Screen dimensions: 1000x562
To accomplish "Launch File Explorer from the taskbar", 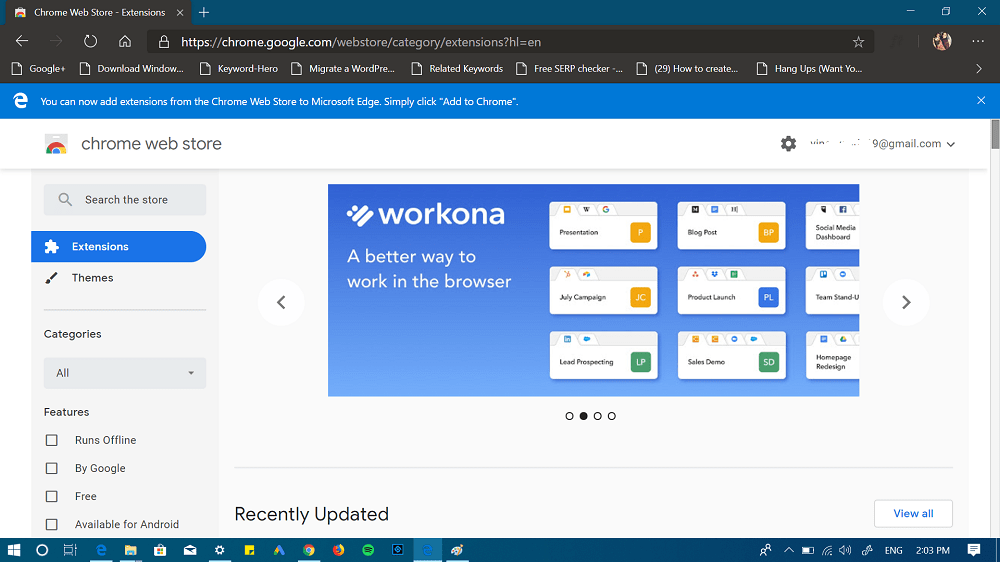I will (130, 550).
